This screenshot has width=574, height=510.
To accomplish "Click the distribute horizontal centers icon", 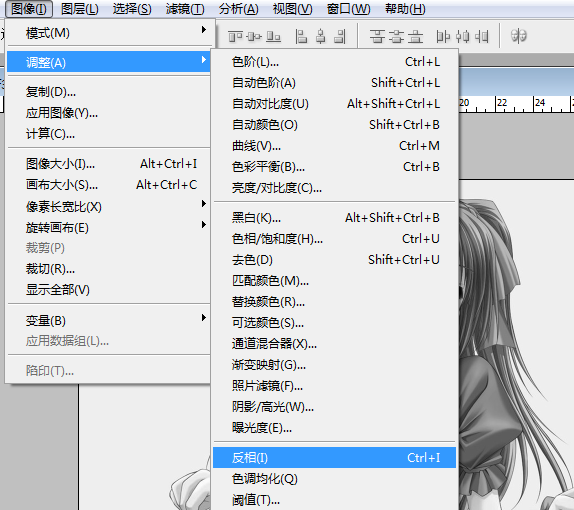I will [463, 37].
